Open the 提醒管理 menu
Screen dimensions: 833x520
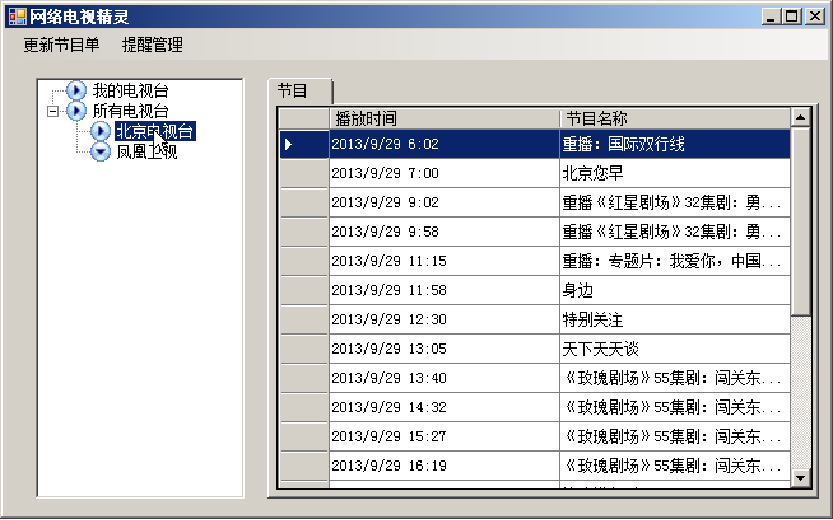pyautogui.click(x=152, y=45)
